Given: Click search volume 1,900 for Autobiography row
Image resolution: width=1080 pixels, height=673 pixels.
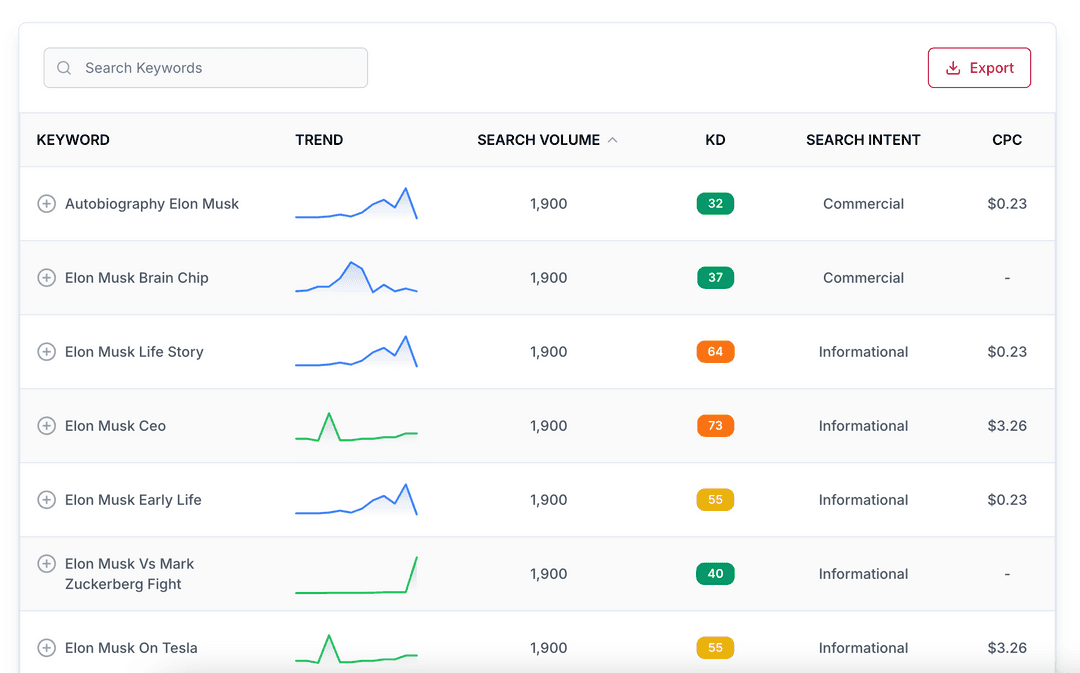Looking at the screenshot, I should coord(548,204).
